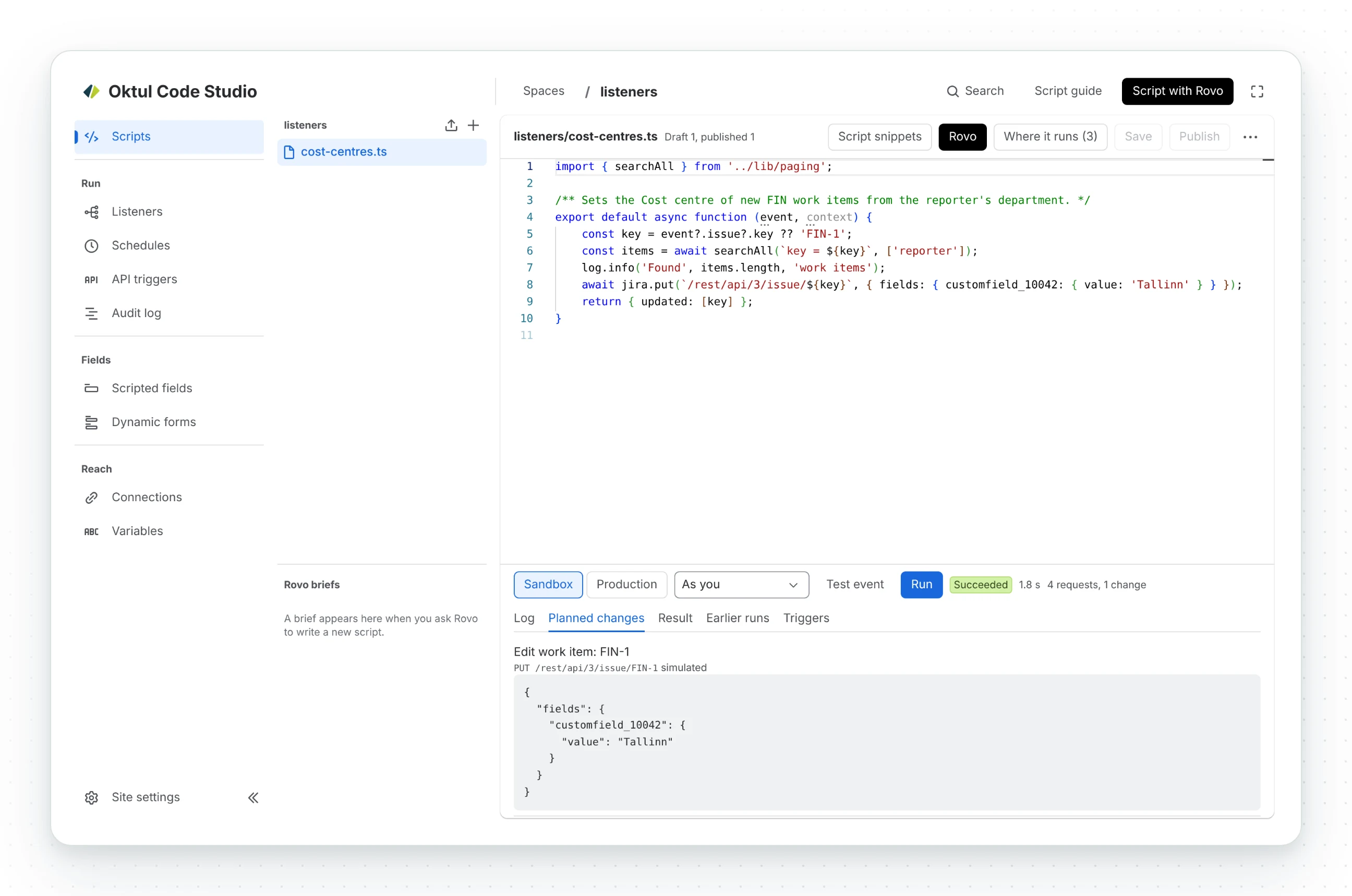
Task: Switch to the Result tab
Action: pyautogui.click(x=675, y=619)
